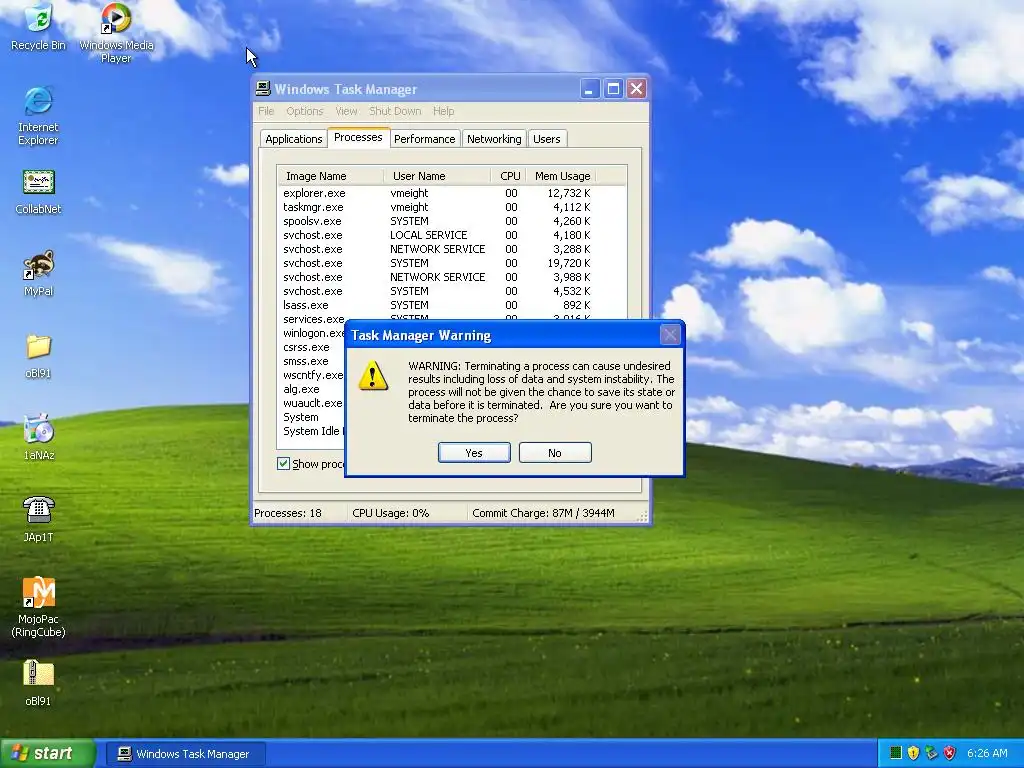Select the 1aNAz disc icon
The image size is (1024, 768).
[39, 437]
